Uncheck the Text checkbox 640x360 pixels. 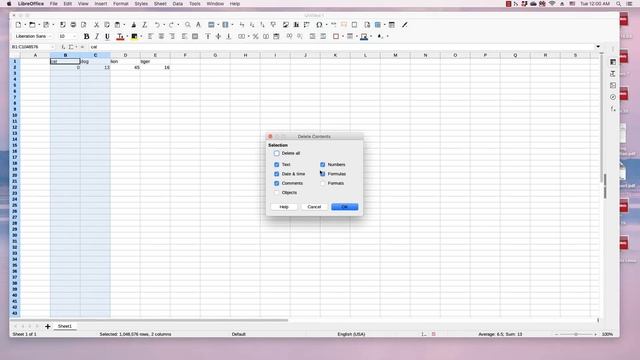click(277, 164)
